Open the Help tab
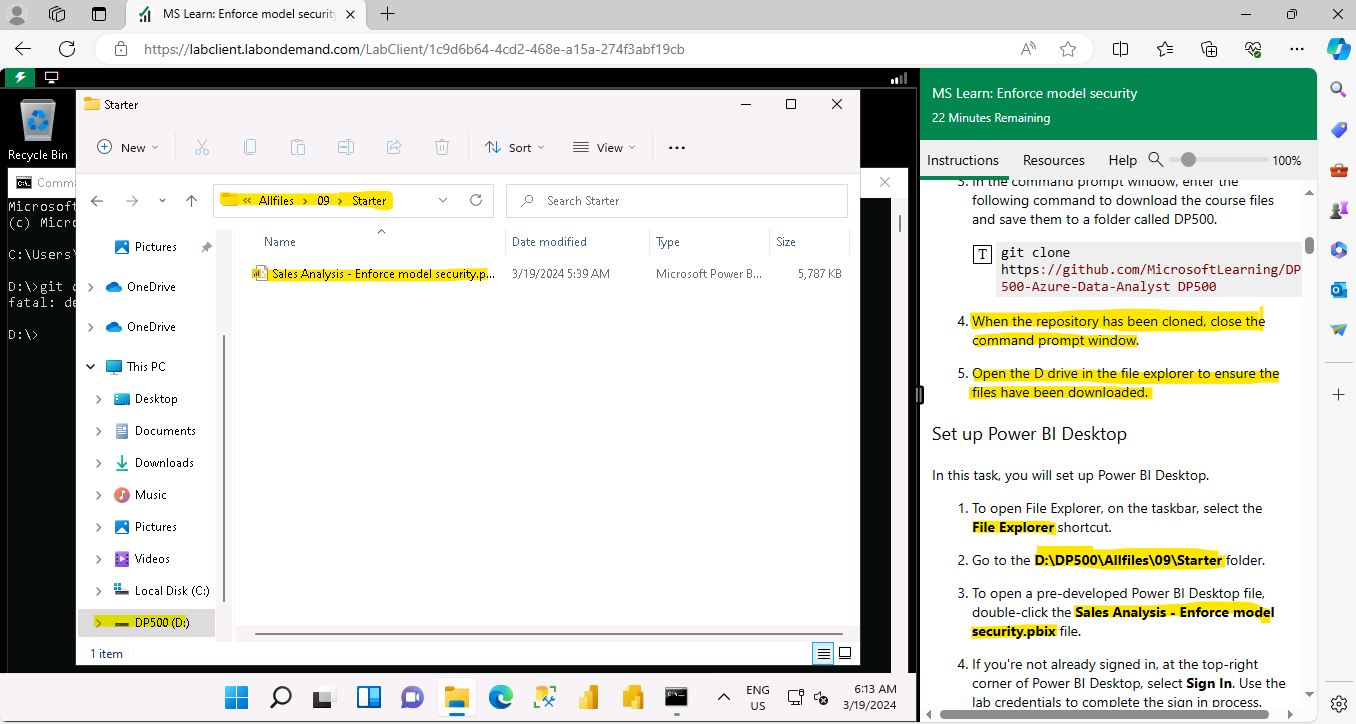The width and height of the screenshot is (1356, 724). pos(1123,160)
